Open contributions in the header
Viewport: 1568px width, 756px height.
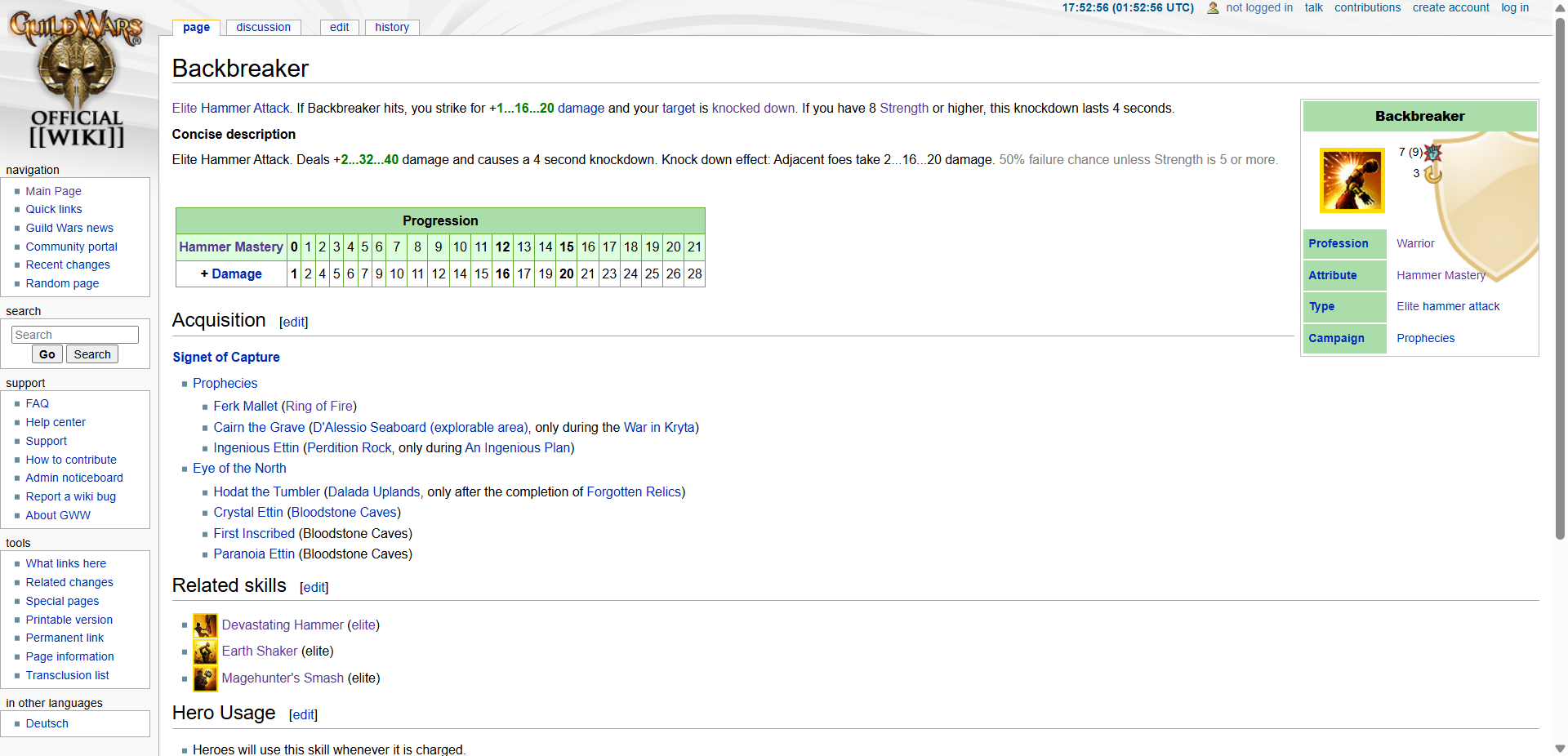1367,7
